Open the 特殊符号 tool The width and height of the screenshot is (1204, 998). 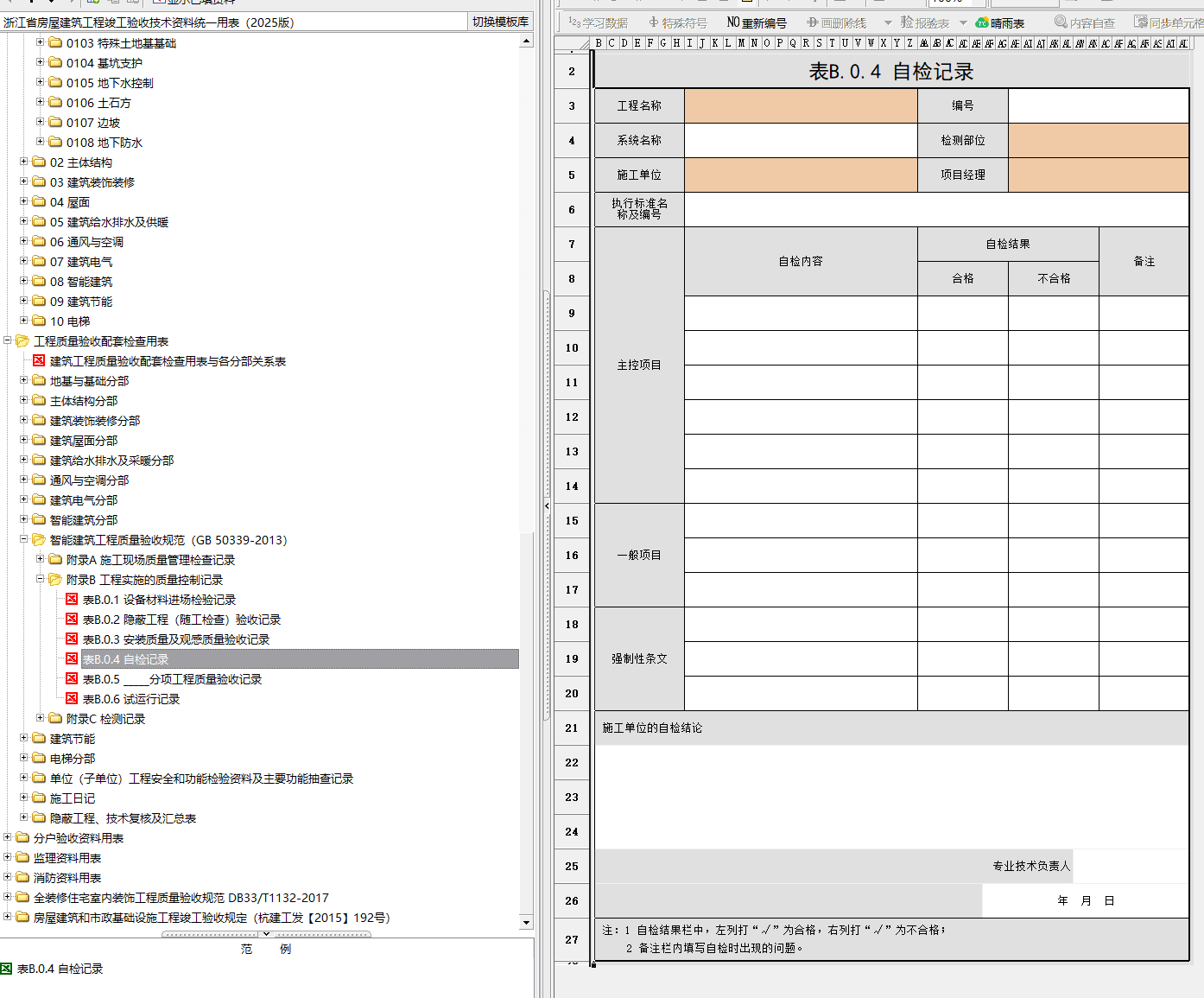[x=678, y=22]
